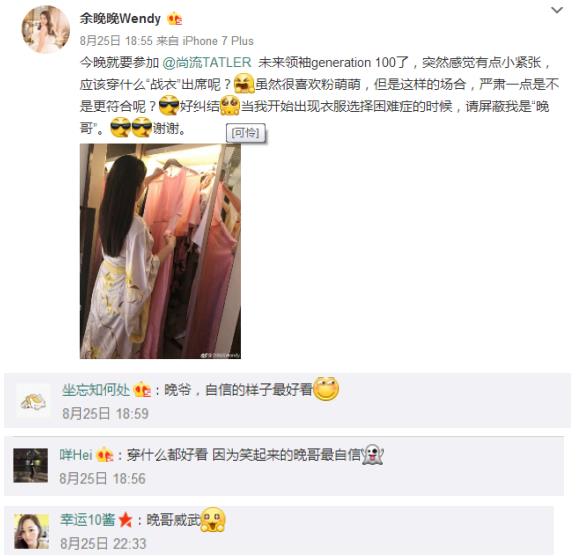The height and width of the screenshot is (556, 577).
Task: Click the post timestamp 8月25日 18:55
Action: (x=116, y=41)
